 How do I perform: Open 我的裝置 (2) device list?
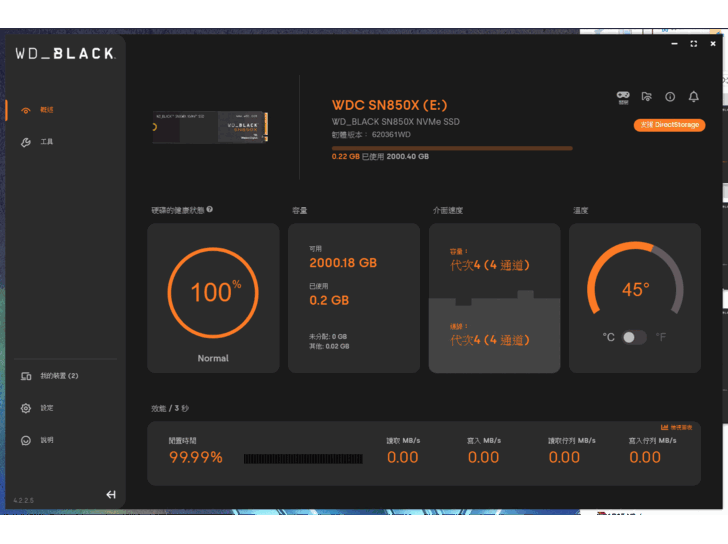[x=50, y=376]
